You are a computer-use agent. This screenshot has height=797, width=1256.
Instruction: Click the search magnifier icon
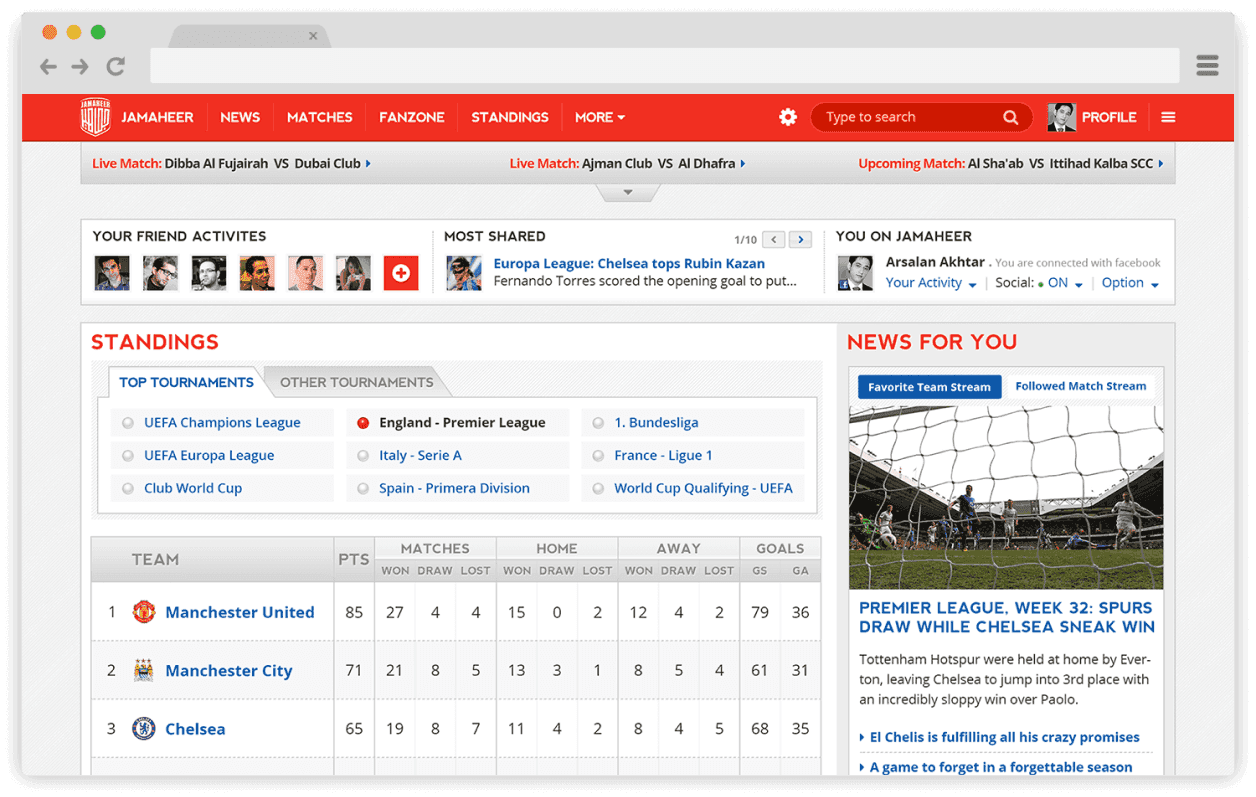point(1011,117)
